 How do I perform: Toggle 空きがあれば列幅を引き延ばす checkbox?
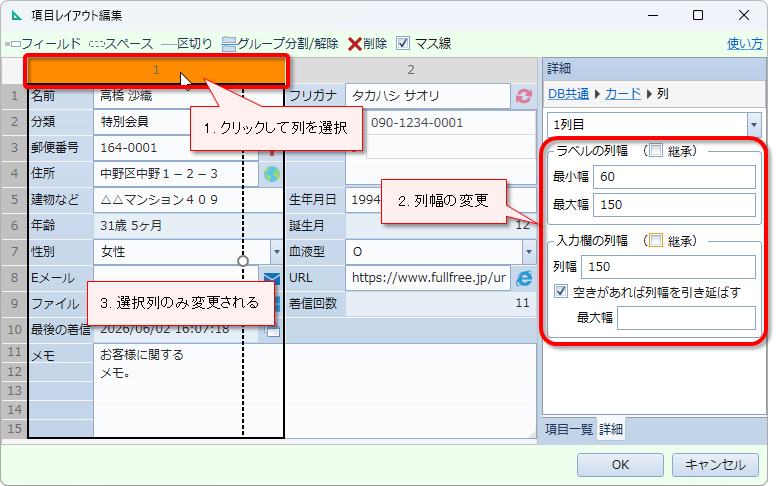pos(561,291)
